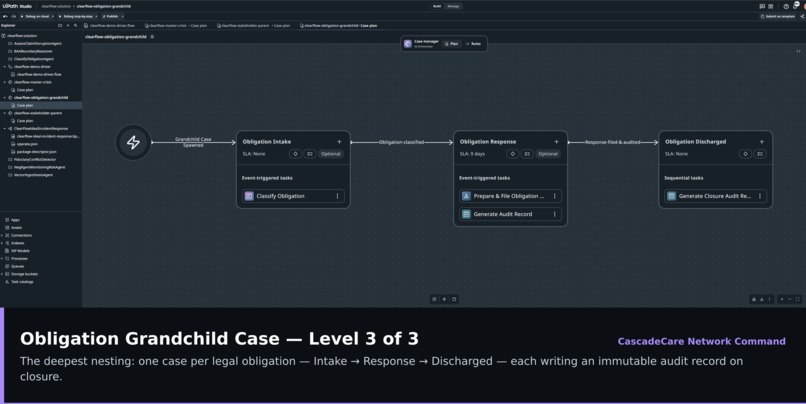
Task: Open Generate Audit Record task options menu
Action: [x=555, y=214]
